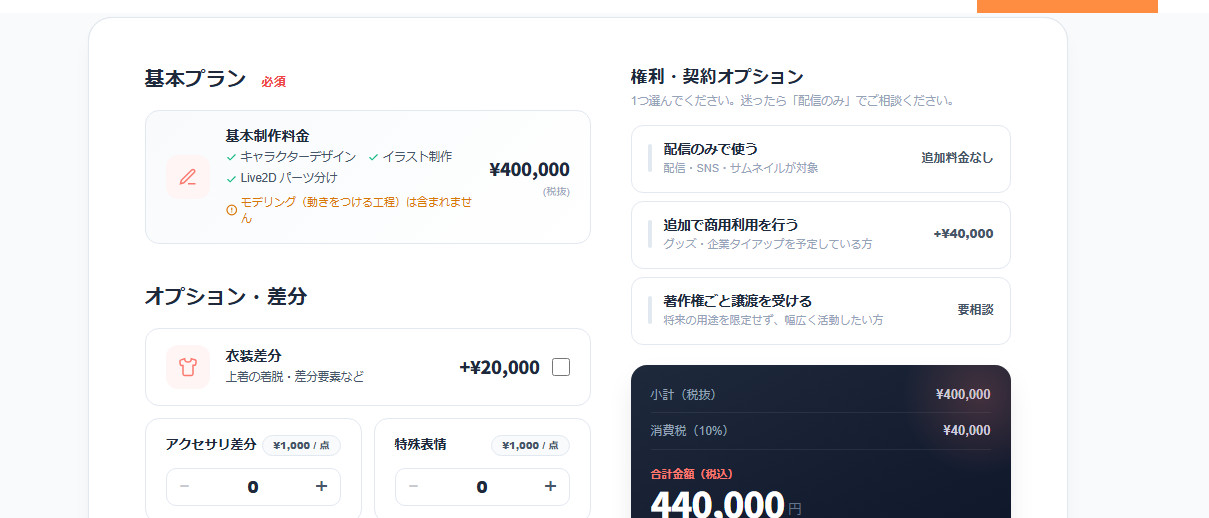Click the orange button at top right
The height and width of the screenshot is (518, 1209).
pyautogui.click(x=1066, y=6)
